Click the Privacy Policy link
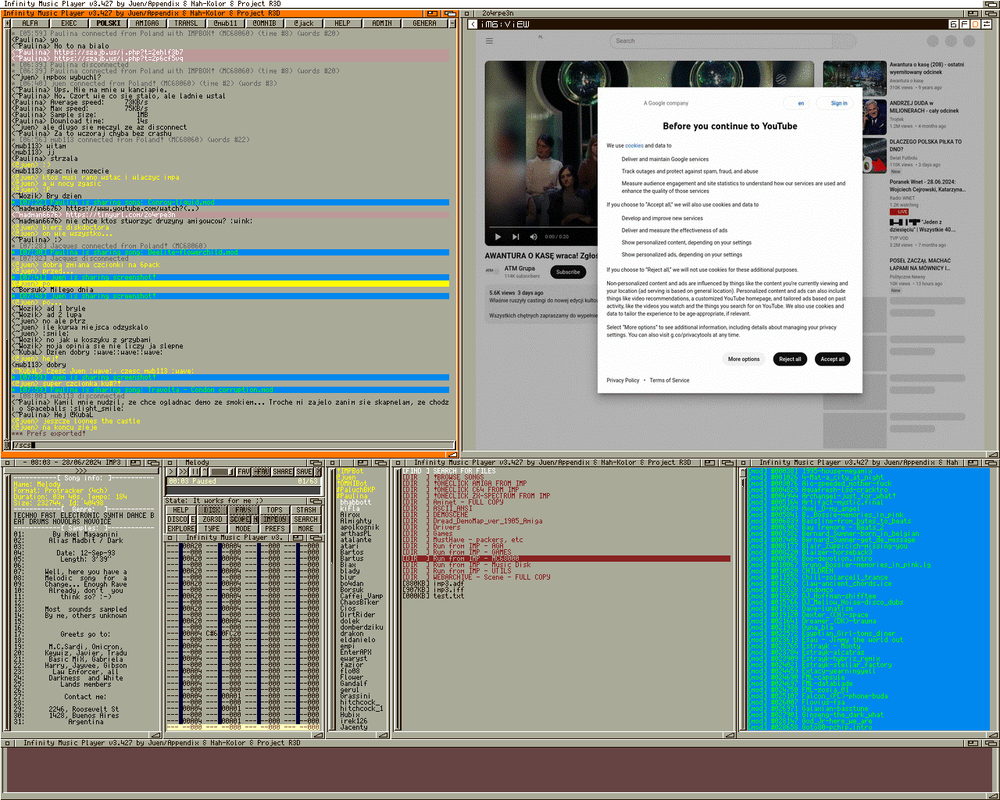Viewport: 1000px width, 800px height. tap(622, 380)
